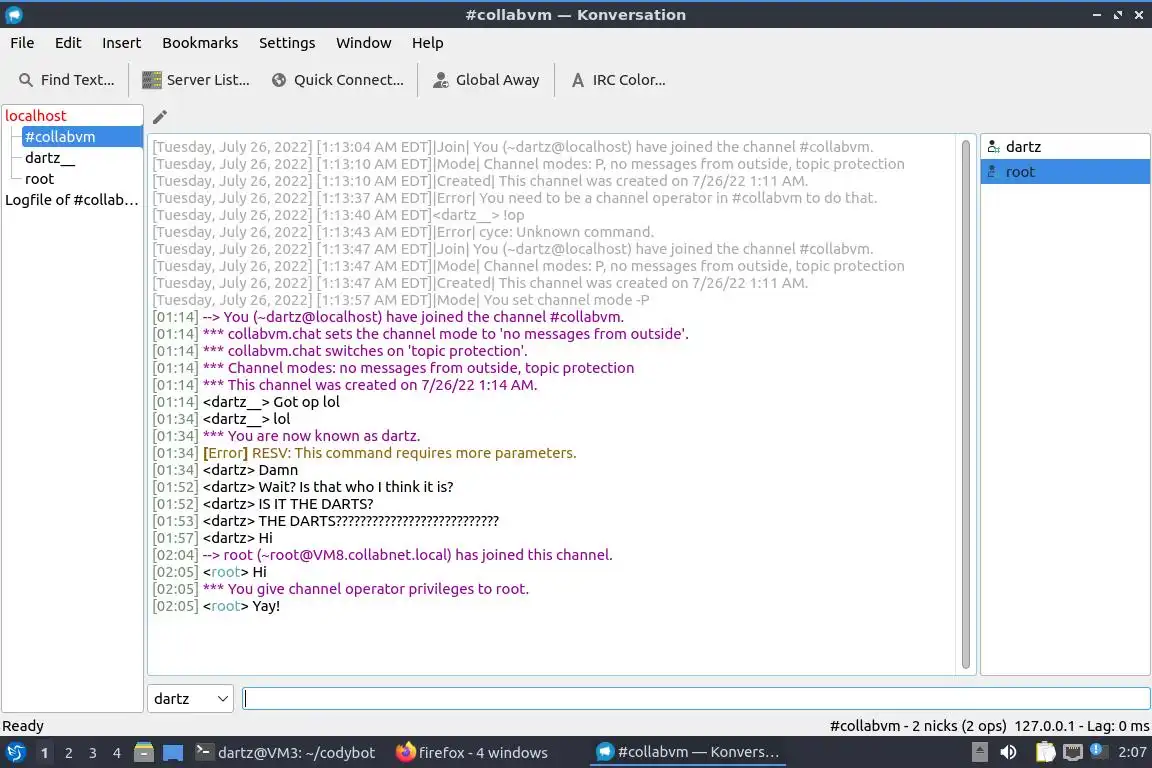The height and width of the screenshot is (768, 1152).
Task: Click the root user icon in nick list
Action: (992, 172)
